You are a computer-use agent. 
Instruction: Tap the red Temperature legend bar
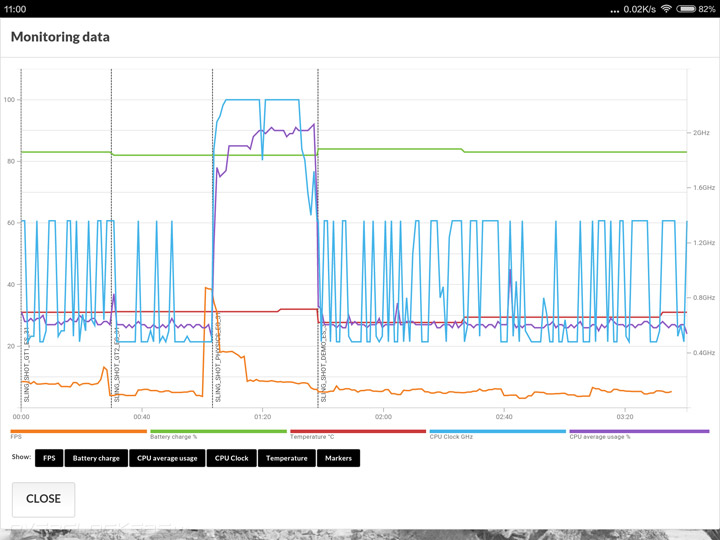click(358, 431)
